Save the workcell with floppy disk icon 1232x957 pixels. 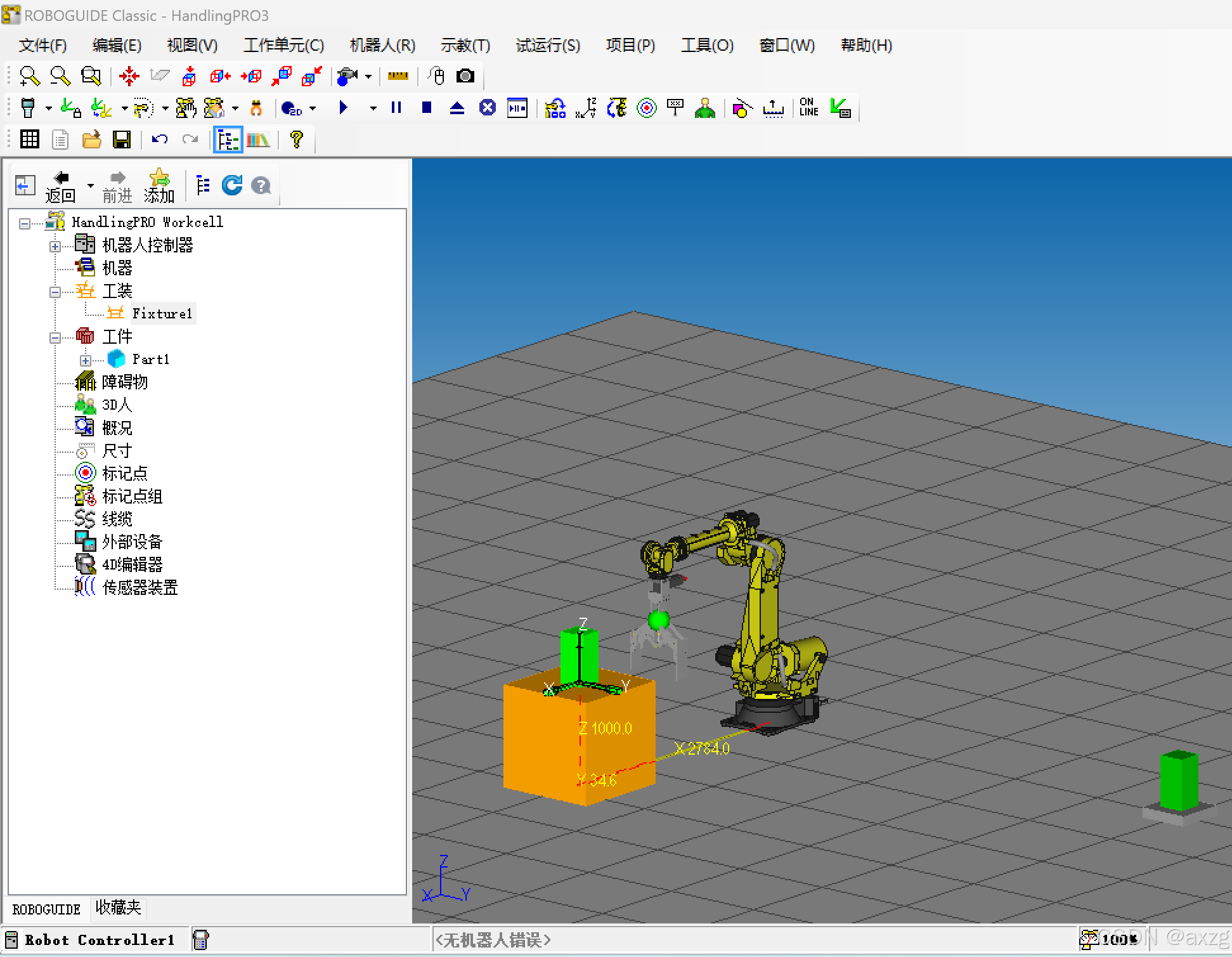[122, 140]
